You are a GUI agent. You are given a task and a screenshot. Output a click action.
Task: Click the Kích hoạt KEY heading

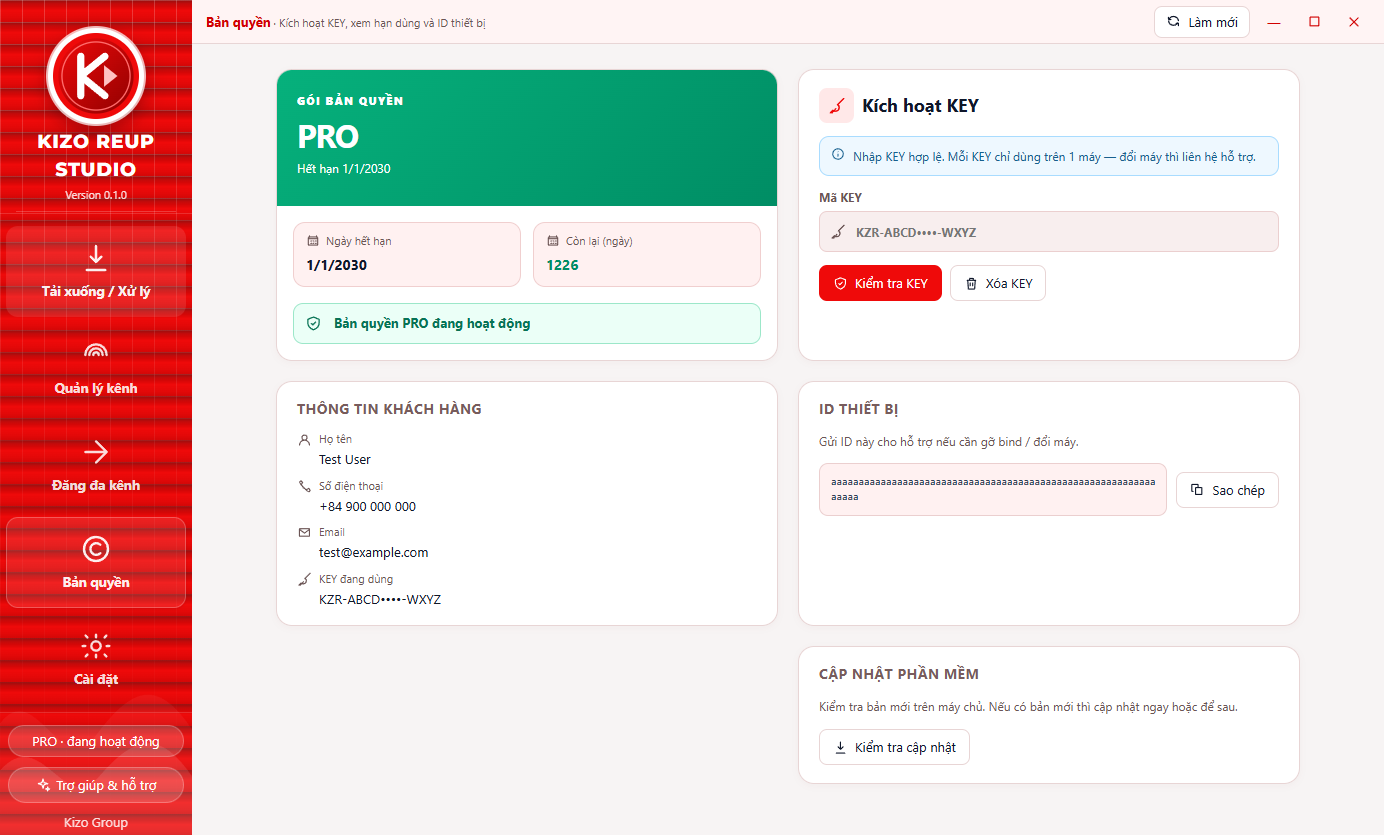[920, 106]
